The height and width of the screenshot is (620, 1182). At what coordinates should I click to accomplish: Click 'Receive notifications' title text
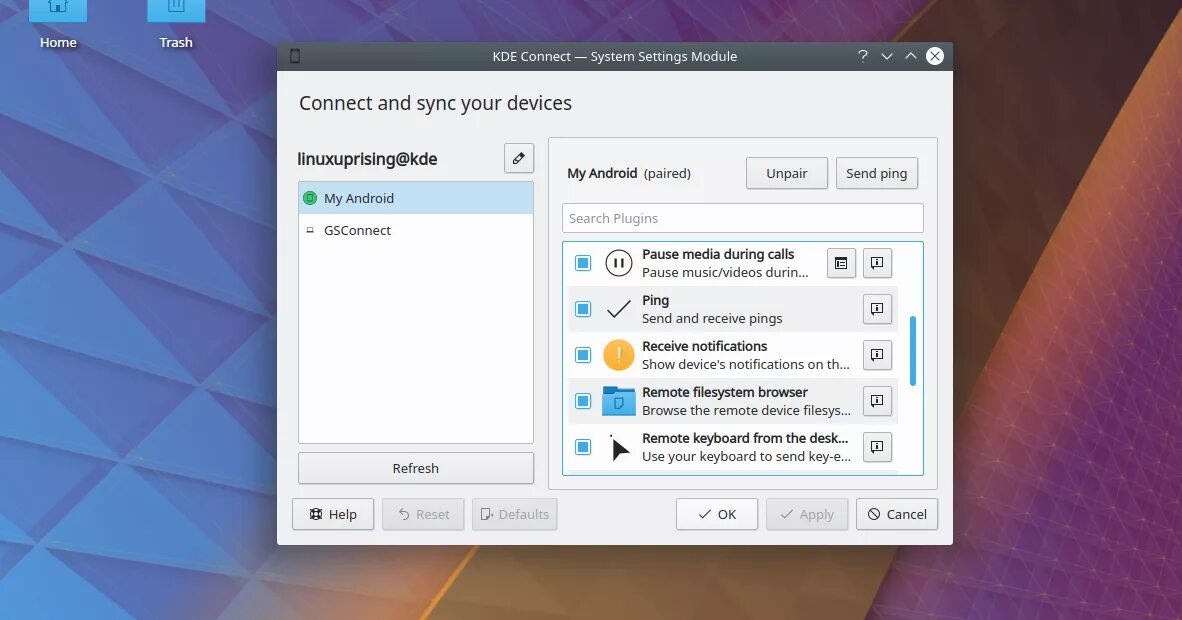pyautogui.click(x=704, y=346)
